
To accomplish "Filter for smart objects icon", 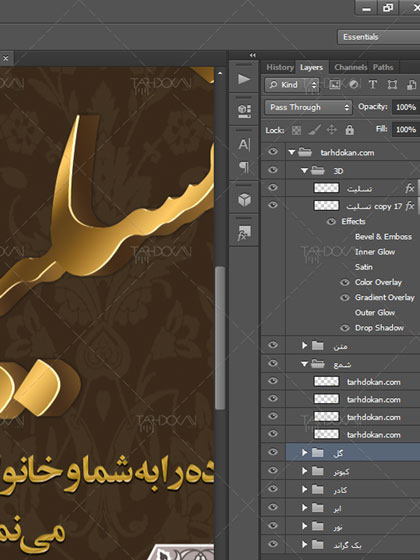I will [x=411, y=85].
